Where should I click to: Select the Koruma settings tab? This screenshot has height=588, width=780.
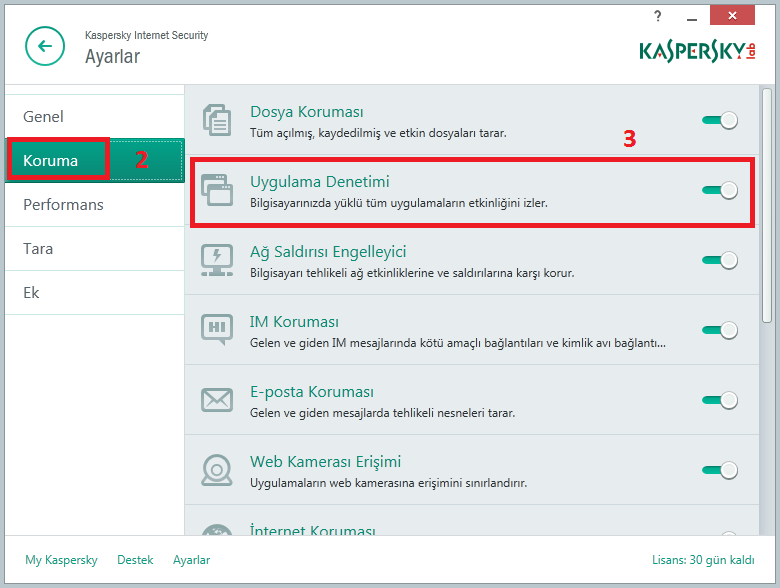pos(95,160)
